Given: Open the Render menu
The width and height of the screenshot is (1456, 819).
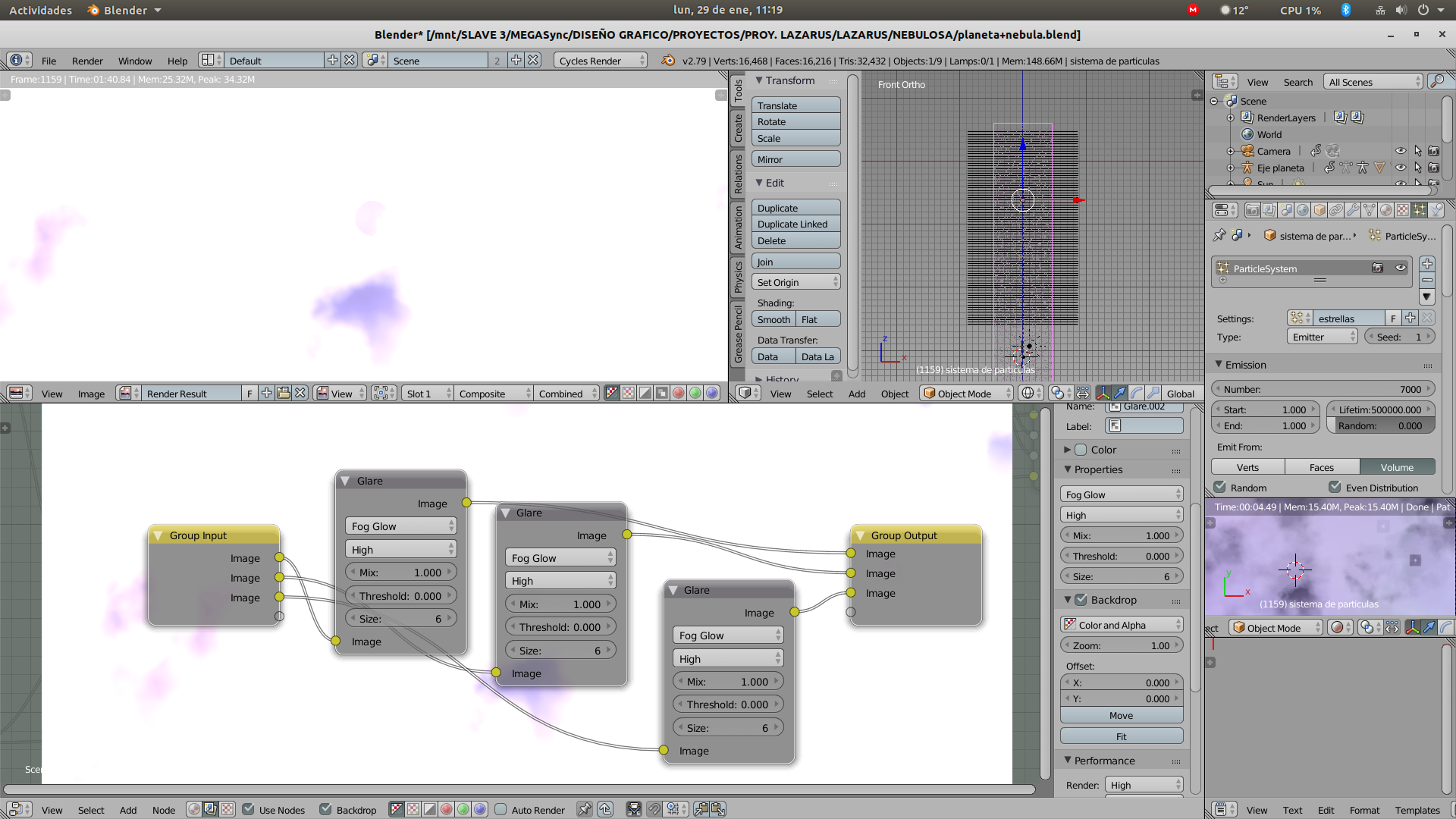Looking at the screenshot, I should tap(87, 61).
